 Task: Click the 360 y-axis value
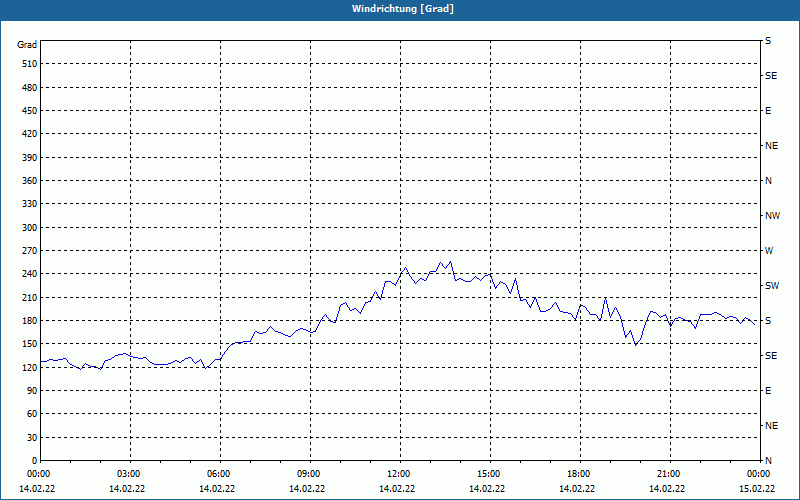pos(30,181)
